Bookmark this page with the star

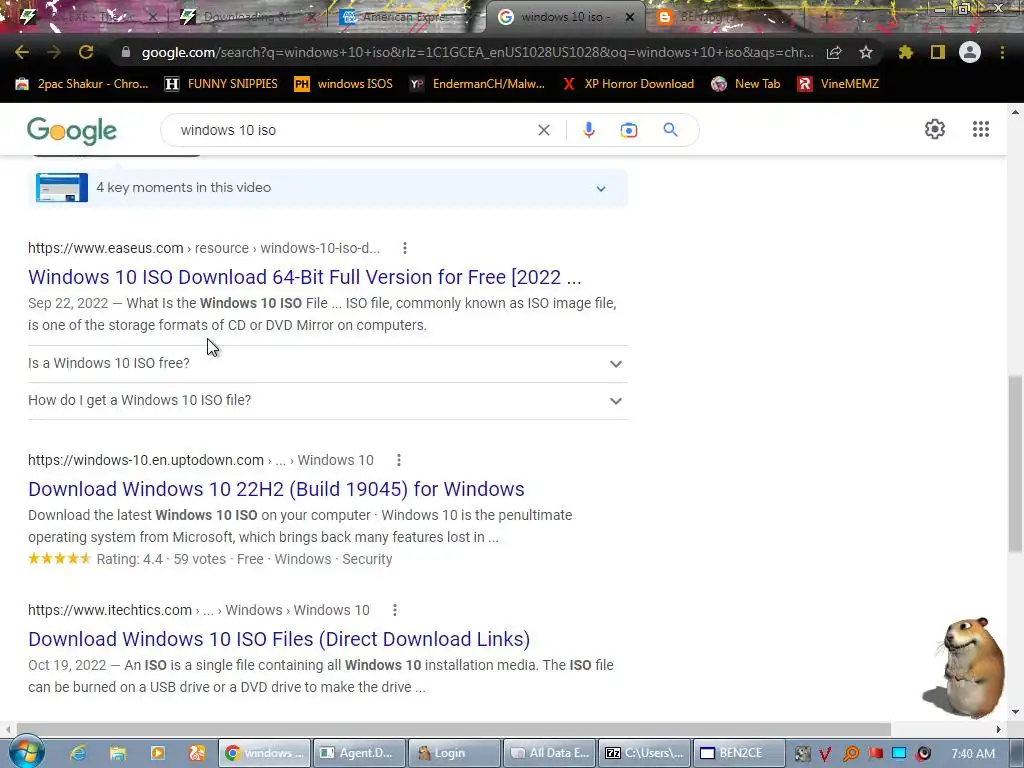866,52
